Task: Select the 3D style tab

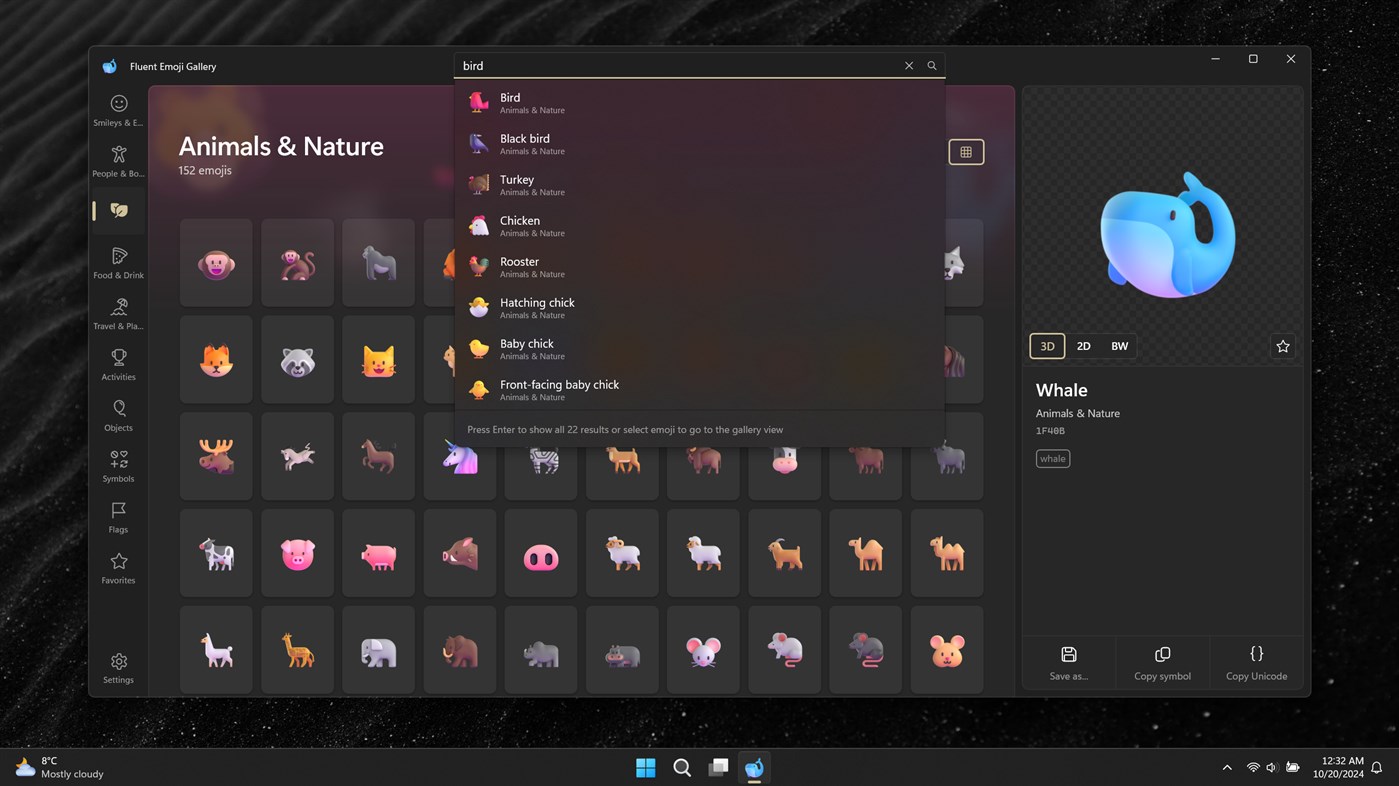Action: click(1046, 345)
